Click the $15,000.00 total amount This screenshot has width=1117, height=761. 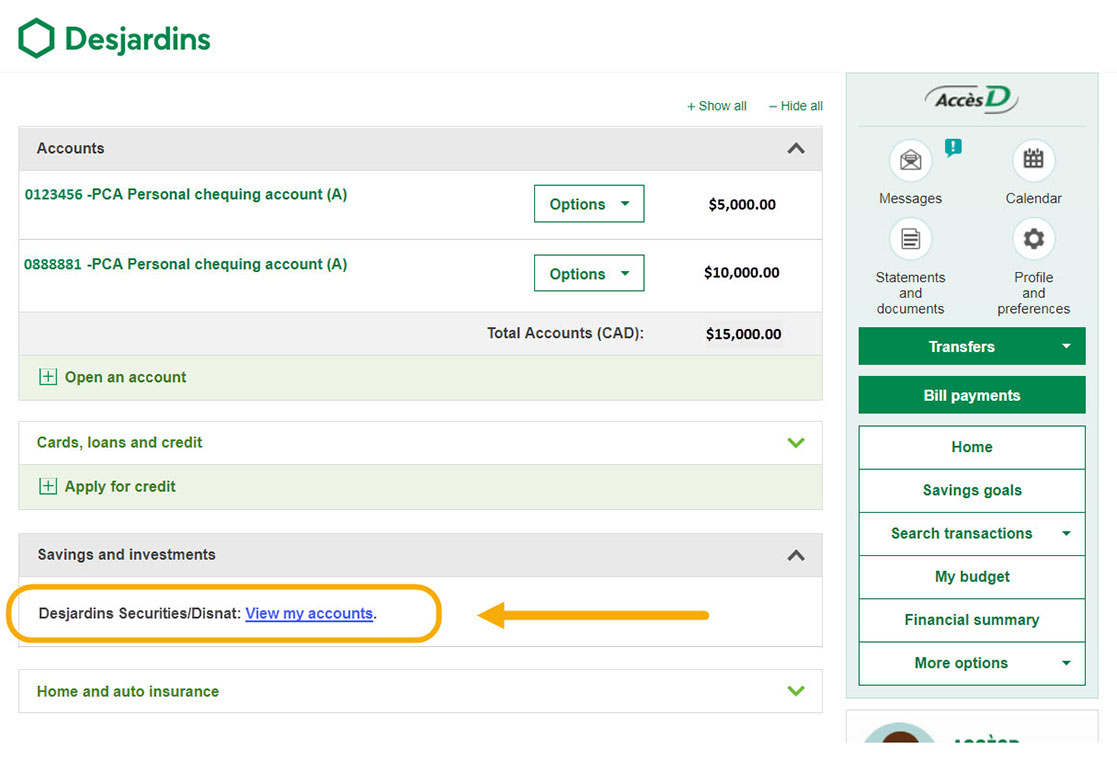click(x=743, y=333)
